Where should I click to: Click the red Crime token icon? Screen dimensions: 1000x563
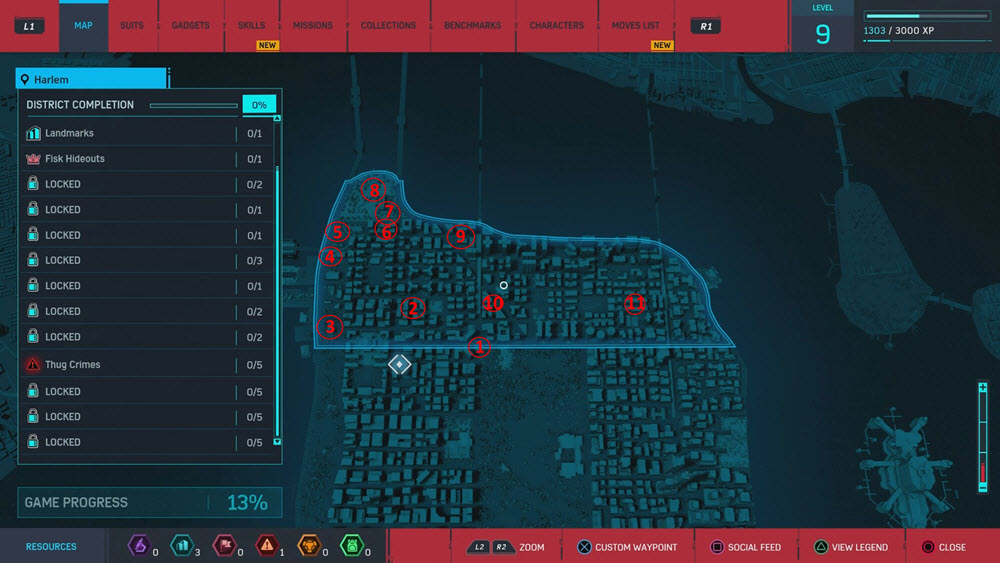click(x=267, y=545)
